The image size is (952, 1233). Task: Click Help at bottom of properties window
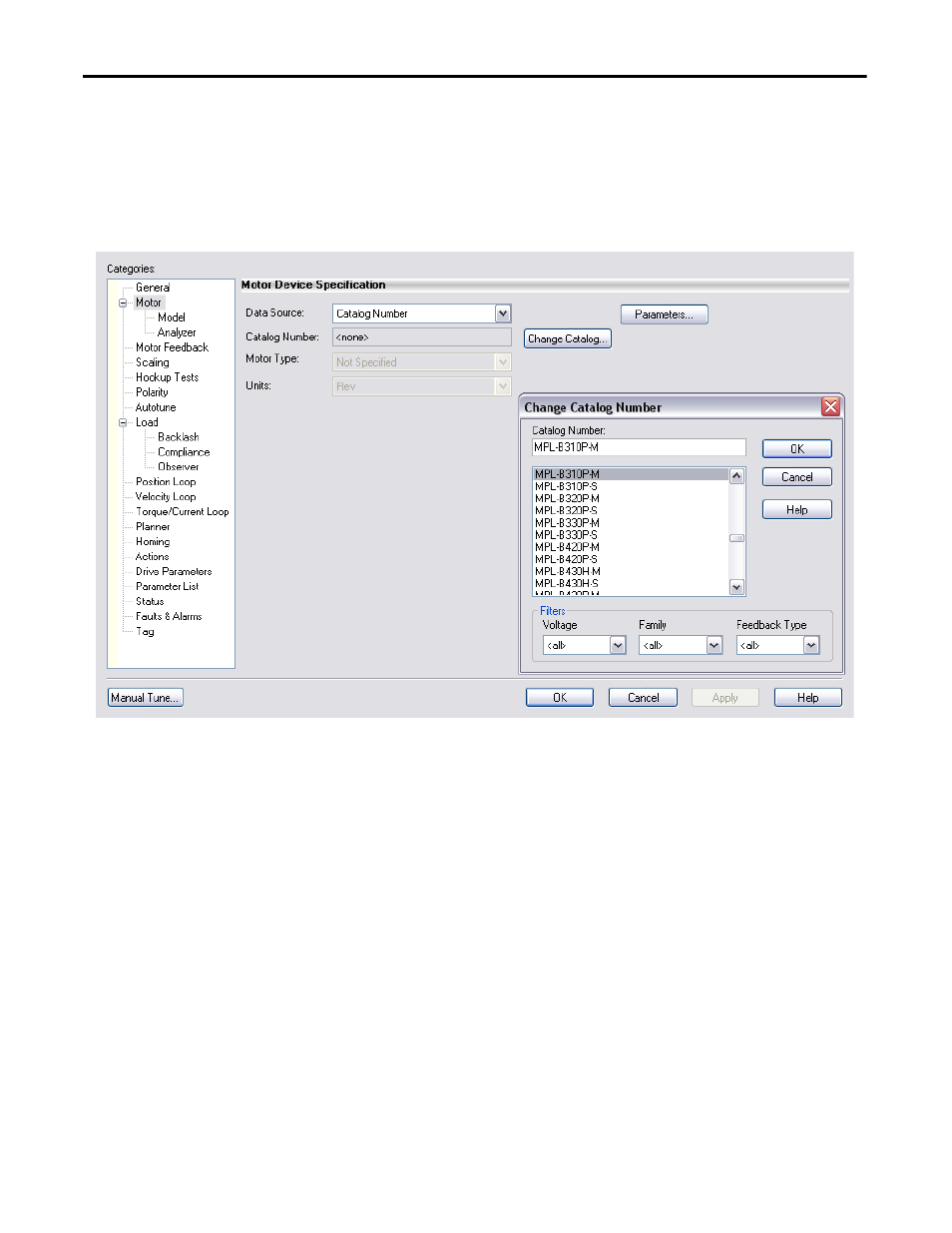pos(808,698)
